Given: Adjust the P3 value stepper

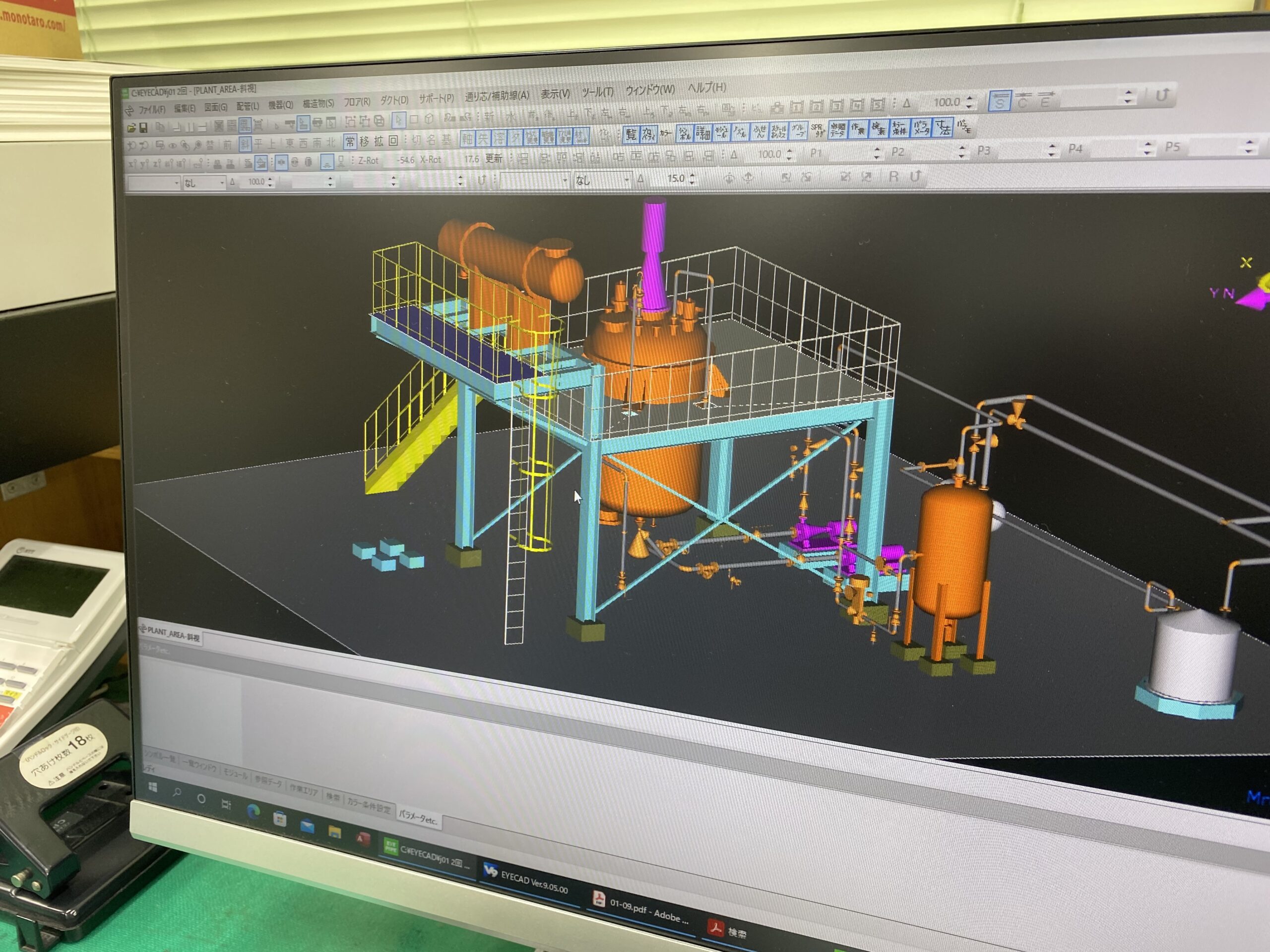Looking at the screenshot, I should pyautogui.click(x=1052, y=150).
